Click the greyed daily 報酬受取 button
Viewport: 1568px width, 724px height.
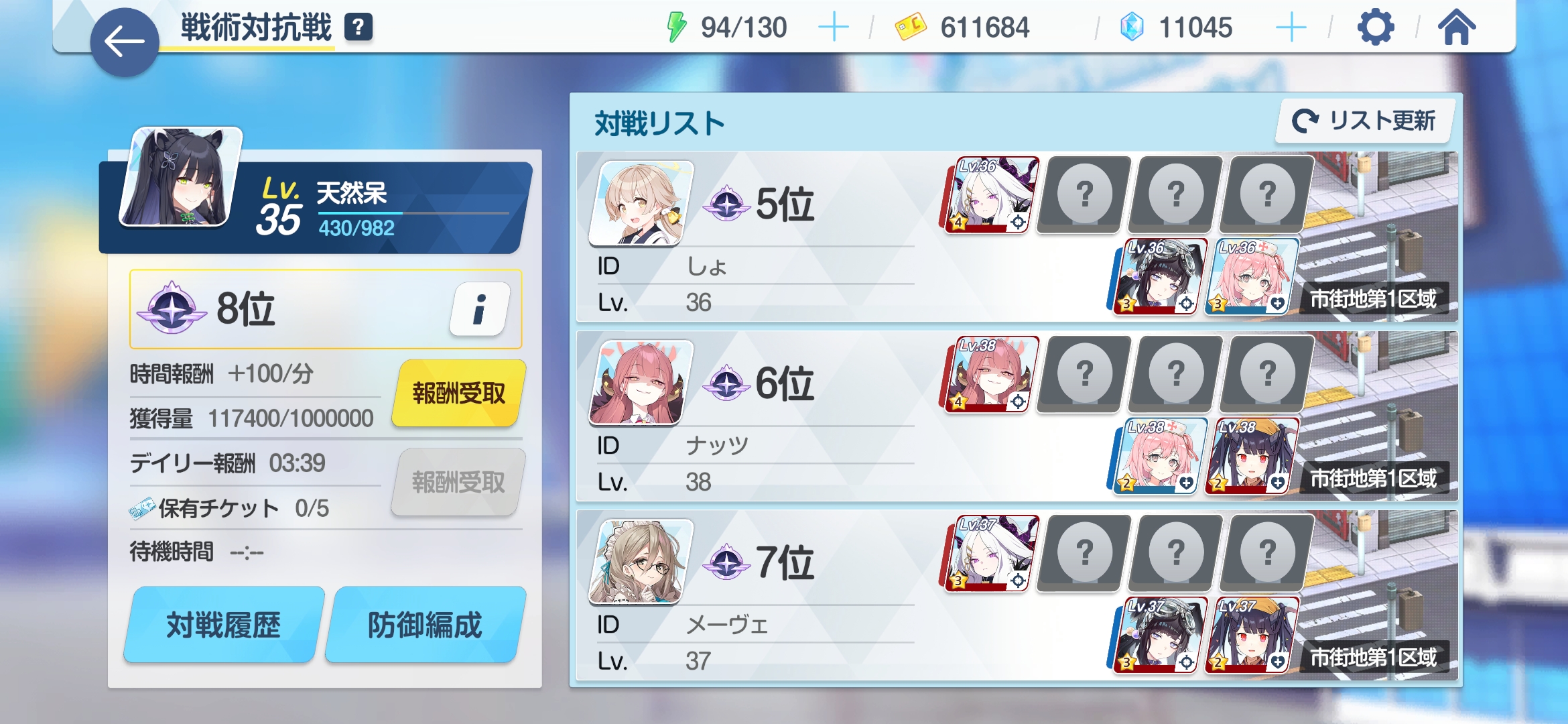(x=459, y=483)
